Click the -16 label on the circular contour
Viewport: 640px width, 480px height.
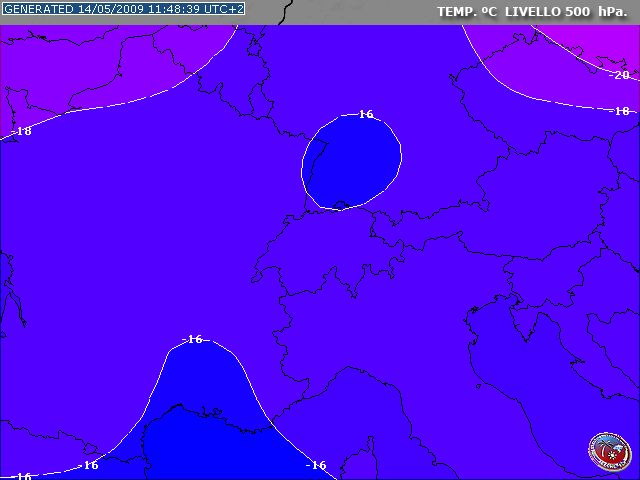(364, 114)
